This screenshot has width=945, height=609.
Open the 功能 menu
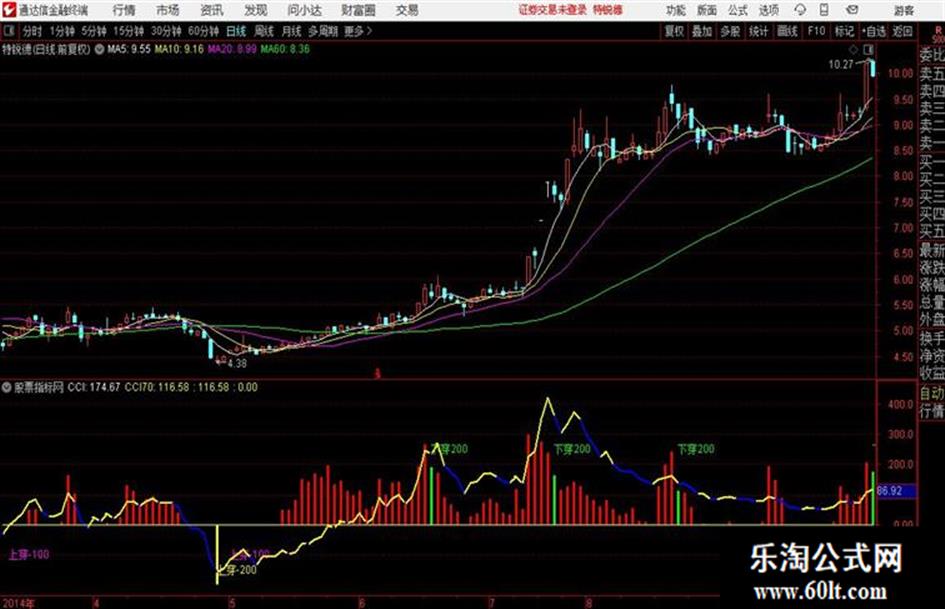[676, 10]
